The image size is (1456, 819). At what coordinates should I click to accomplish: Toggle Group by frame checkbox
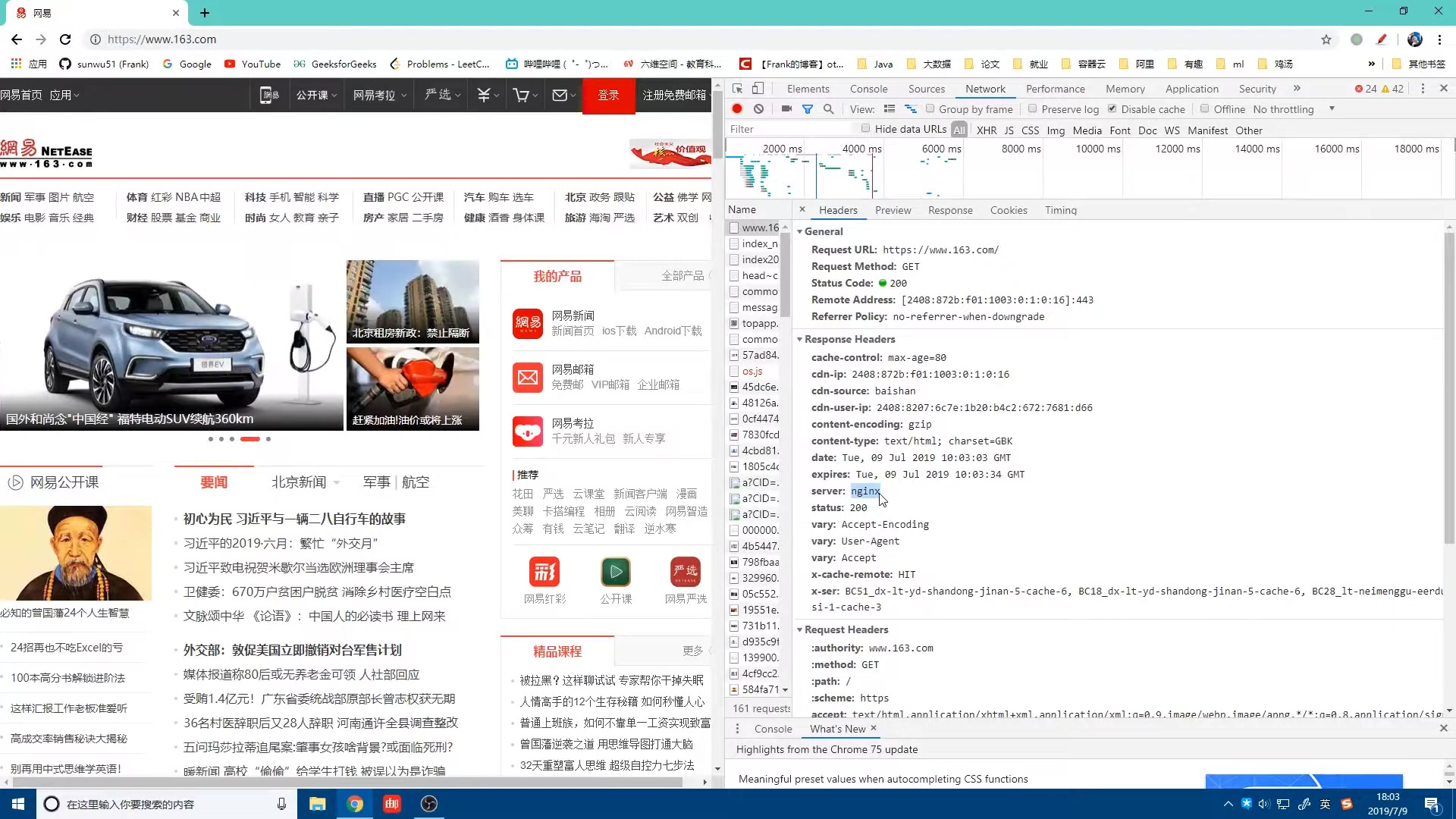(930, 108)
